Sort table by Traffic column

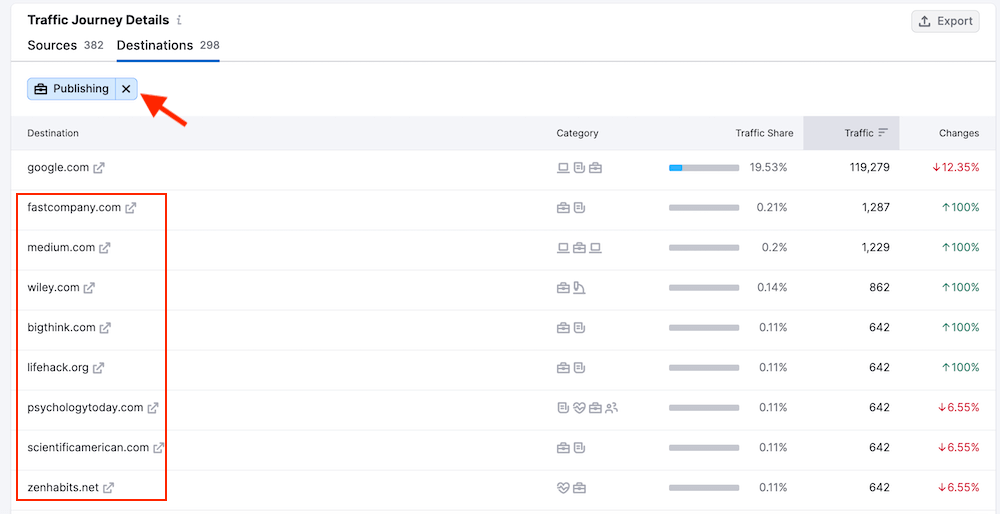coord(858,133)
